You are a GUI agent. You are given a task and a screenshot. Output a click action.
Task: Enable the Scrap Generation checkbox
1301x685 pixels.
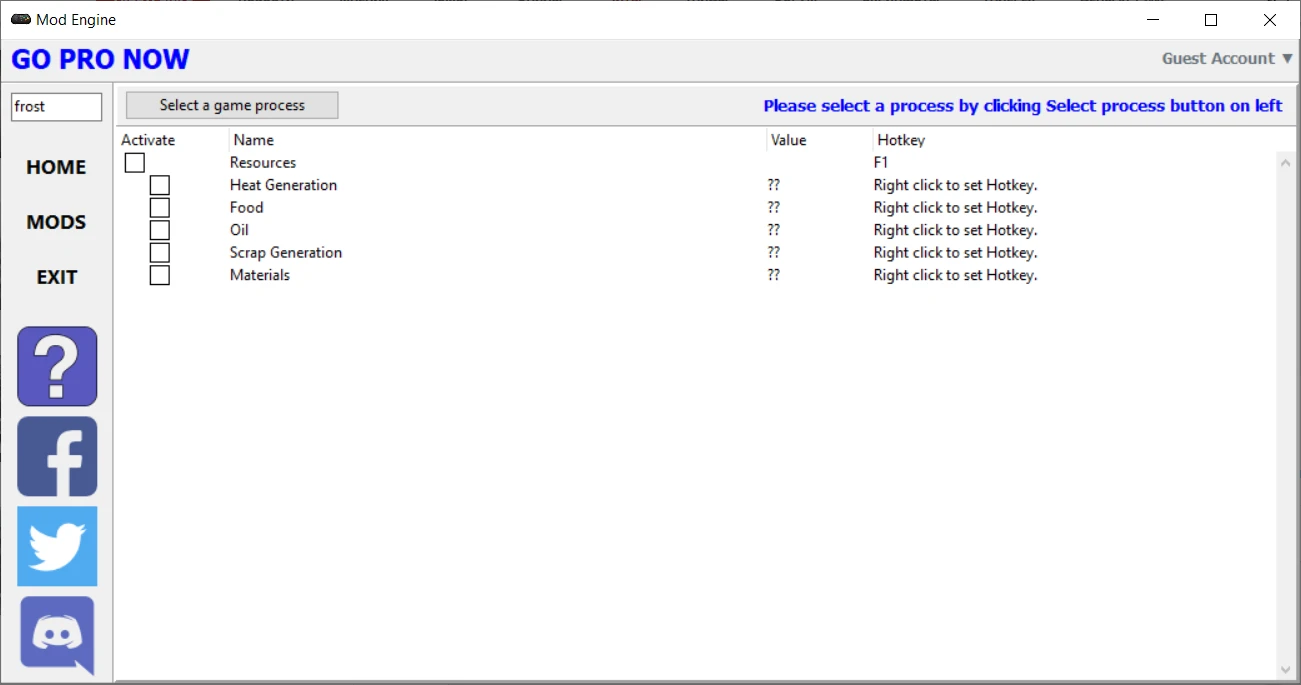pos(160,253)
